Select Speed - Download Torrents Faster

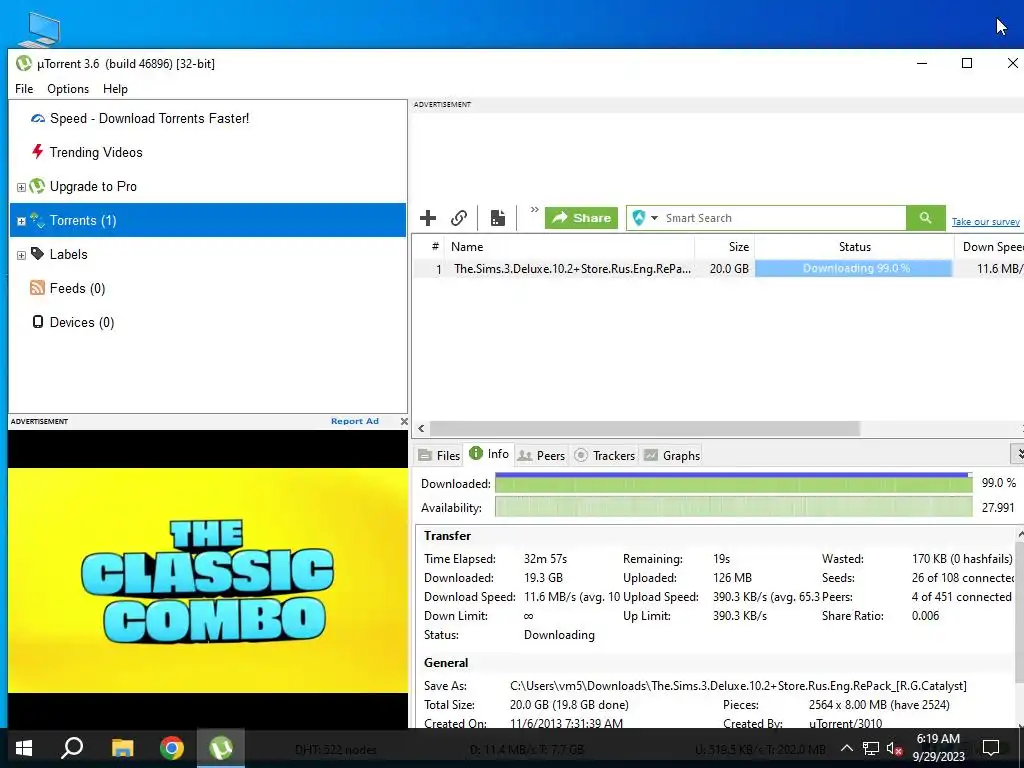pos(150,118)
